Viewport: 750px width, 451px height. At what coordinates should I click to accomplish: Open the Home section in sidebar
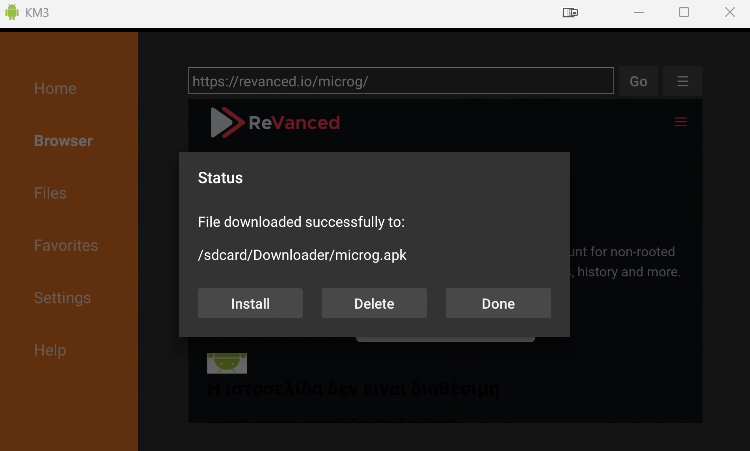[x=55, y=88]
